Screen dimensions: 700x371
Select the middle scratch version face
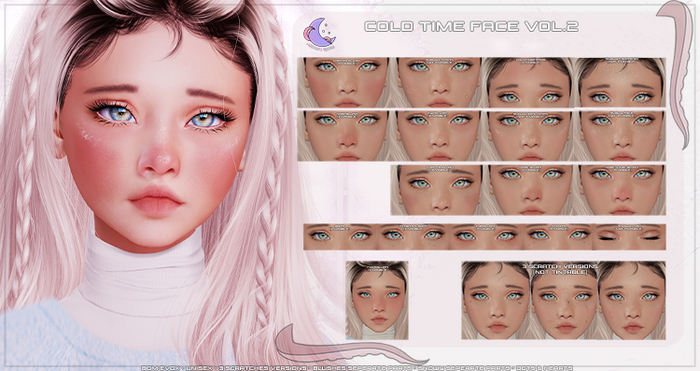(x=563, y=300)
